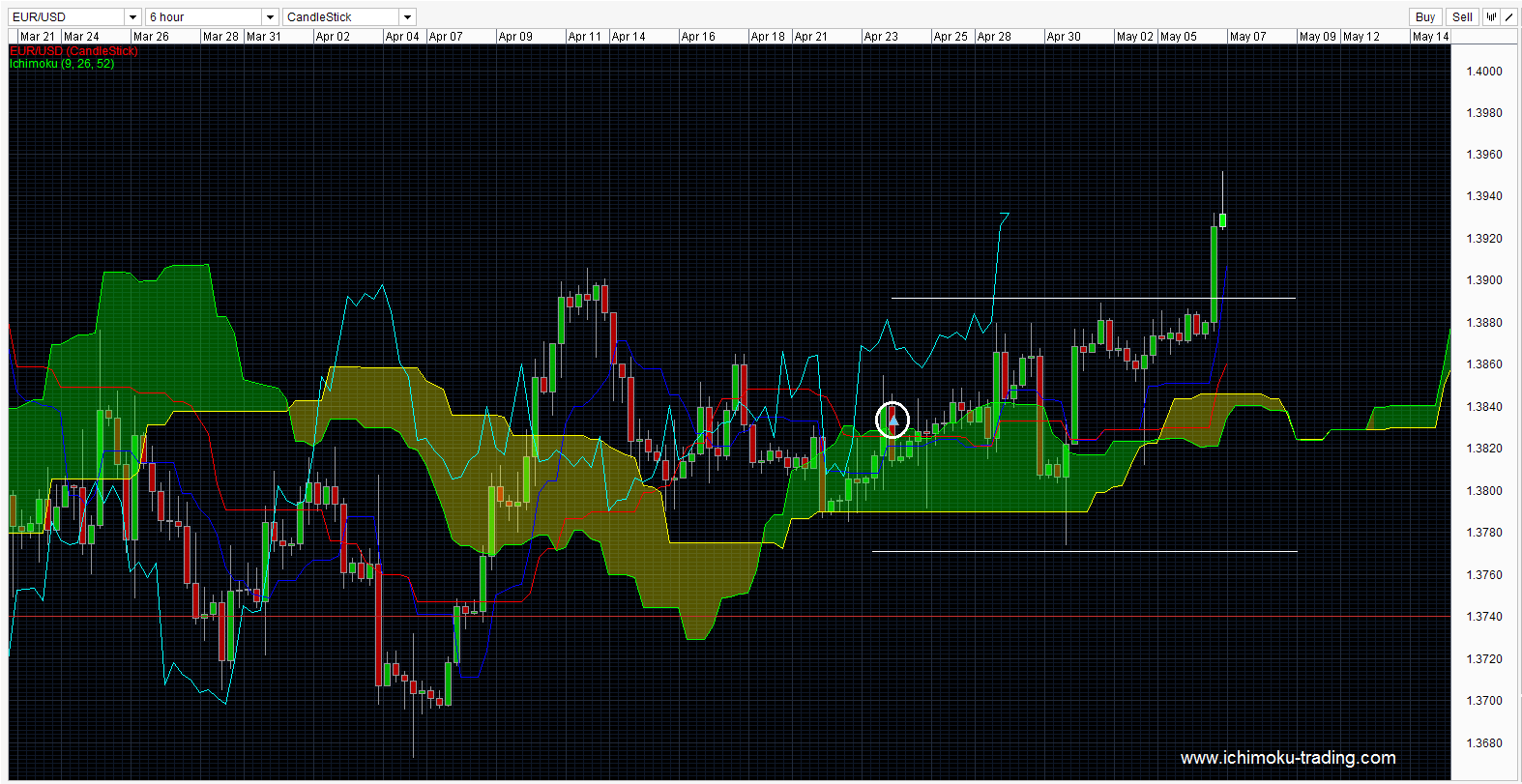Open the indicators (bars) tool icon
The image size is (1522, 784).
[1492, 16]
